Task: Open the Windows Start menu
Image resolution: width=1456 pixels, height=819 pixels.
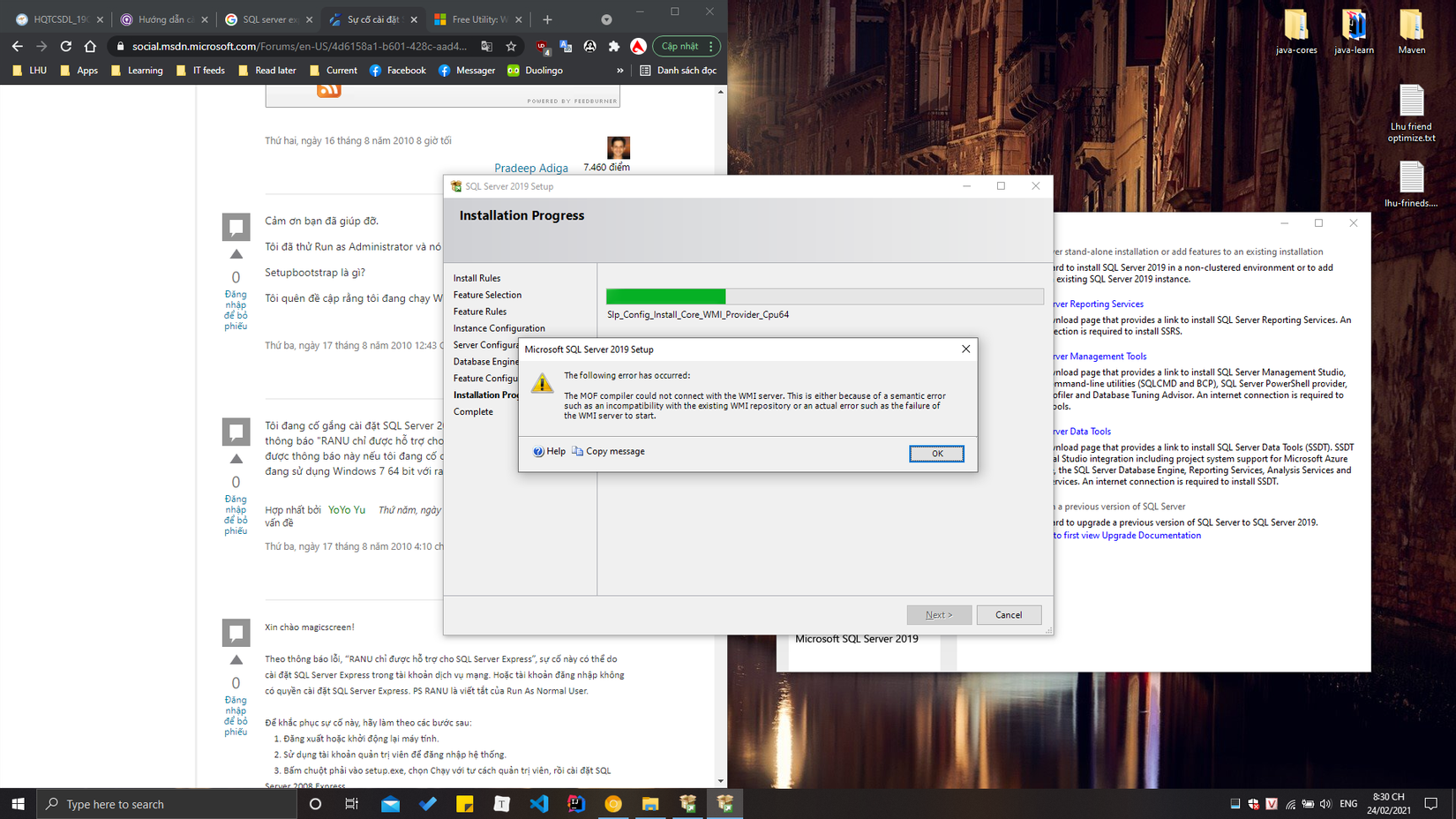Action: click(18, 804)
